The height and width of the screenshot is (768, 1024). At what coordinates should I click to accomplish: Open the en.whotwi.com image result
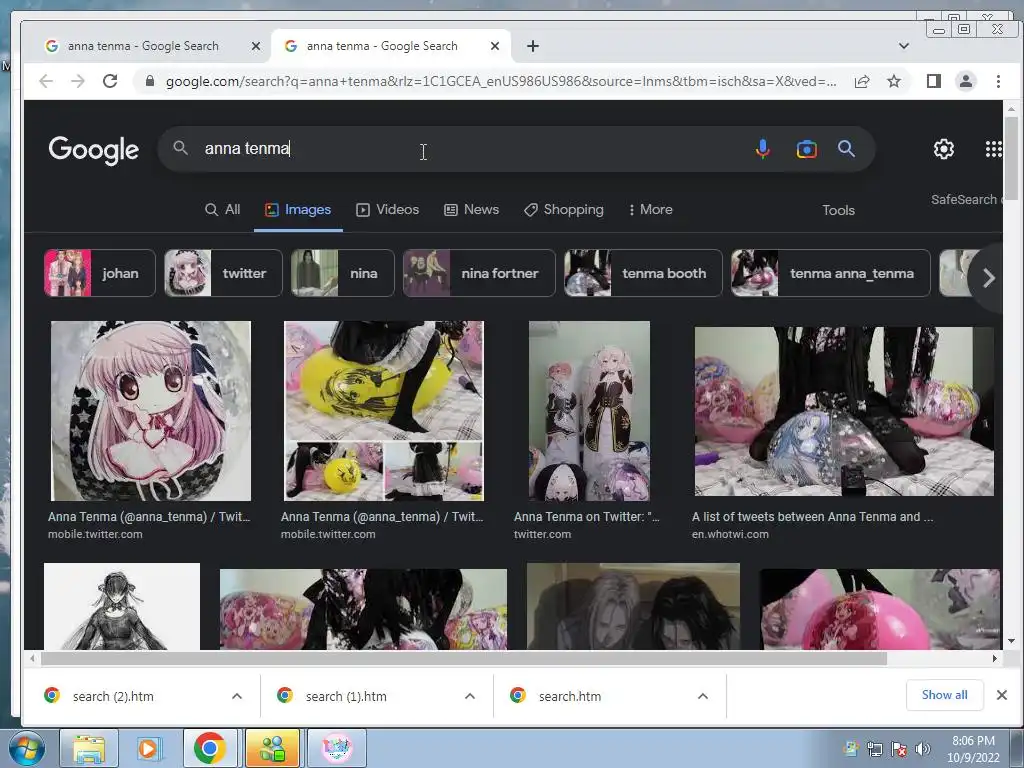(844, 411)
